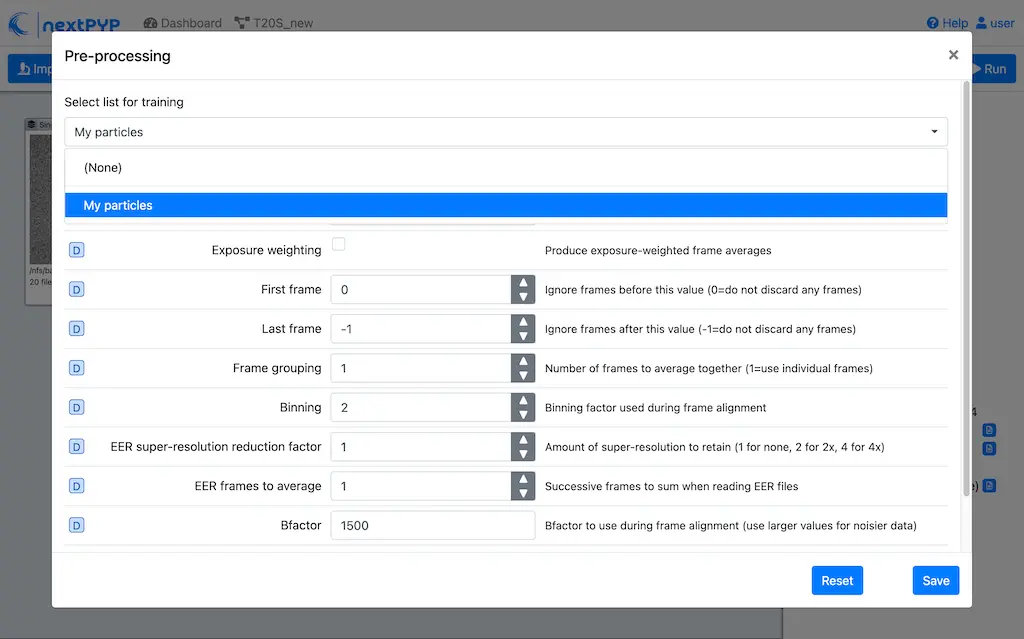The image size is (1024, 639).
Task: Click the Last frame input field
Action: (x=421, y=329)
